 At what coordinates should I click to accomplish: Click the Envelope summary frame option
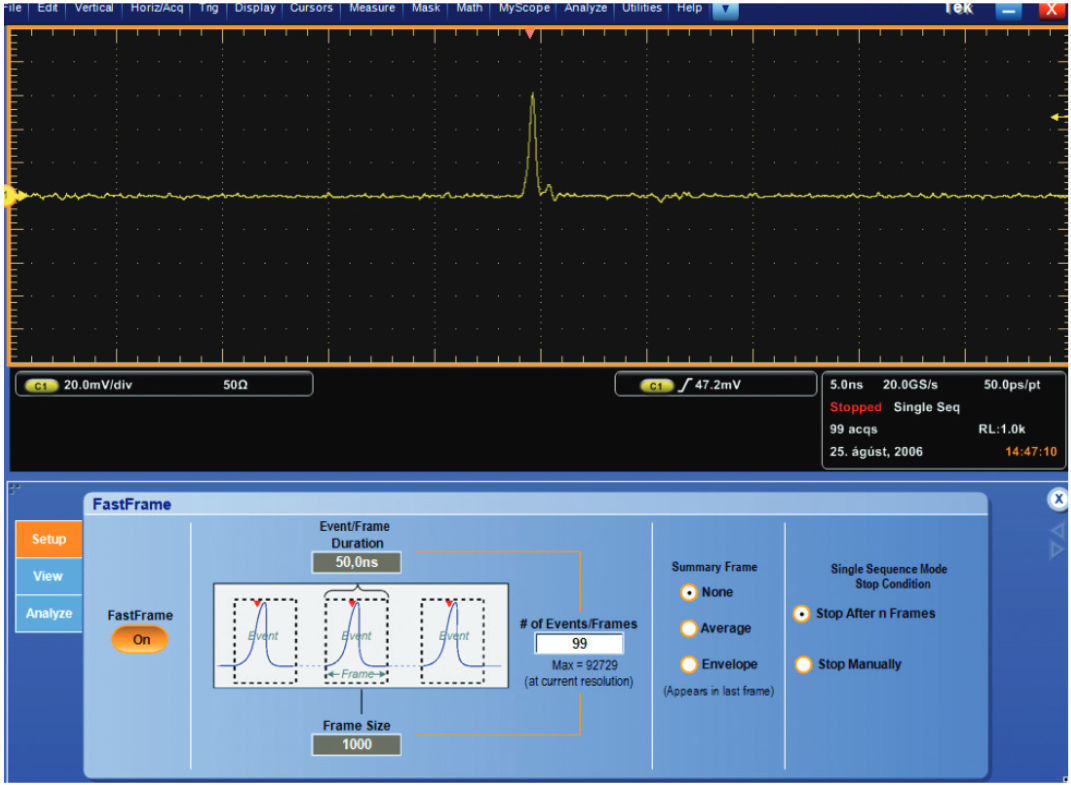688,664
